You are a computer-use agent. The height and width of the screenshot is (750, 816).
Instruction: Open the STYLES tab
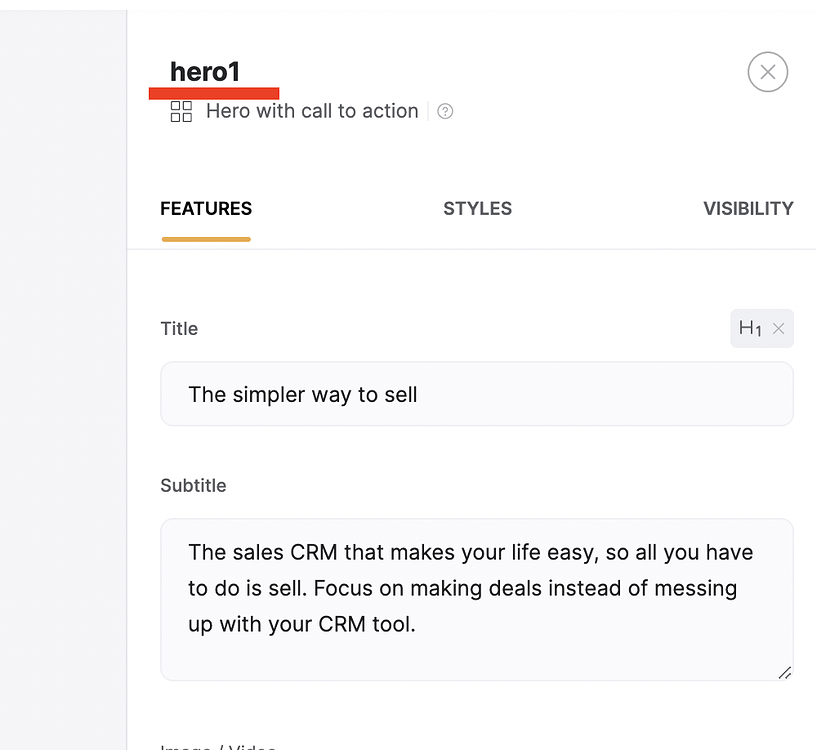(477, 209)
